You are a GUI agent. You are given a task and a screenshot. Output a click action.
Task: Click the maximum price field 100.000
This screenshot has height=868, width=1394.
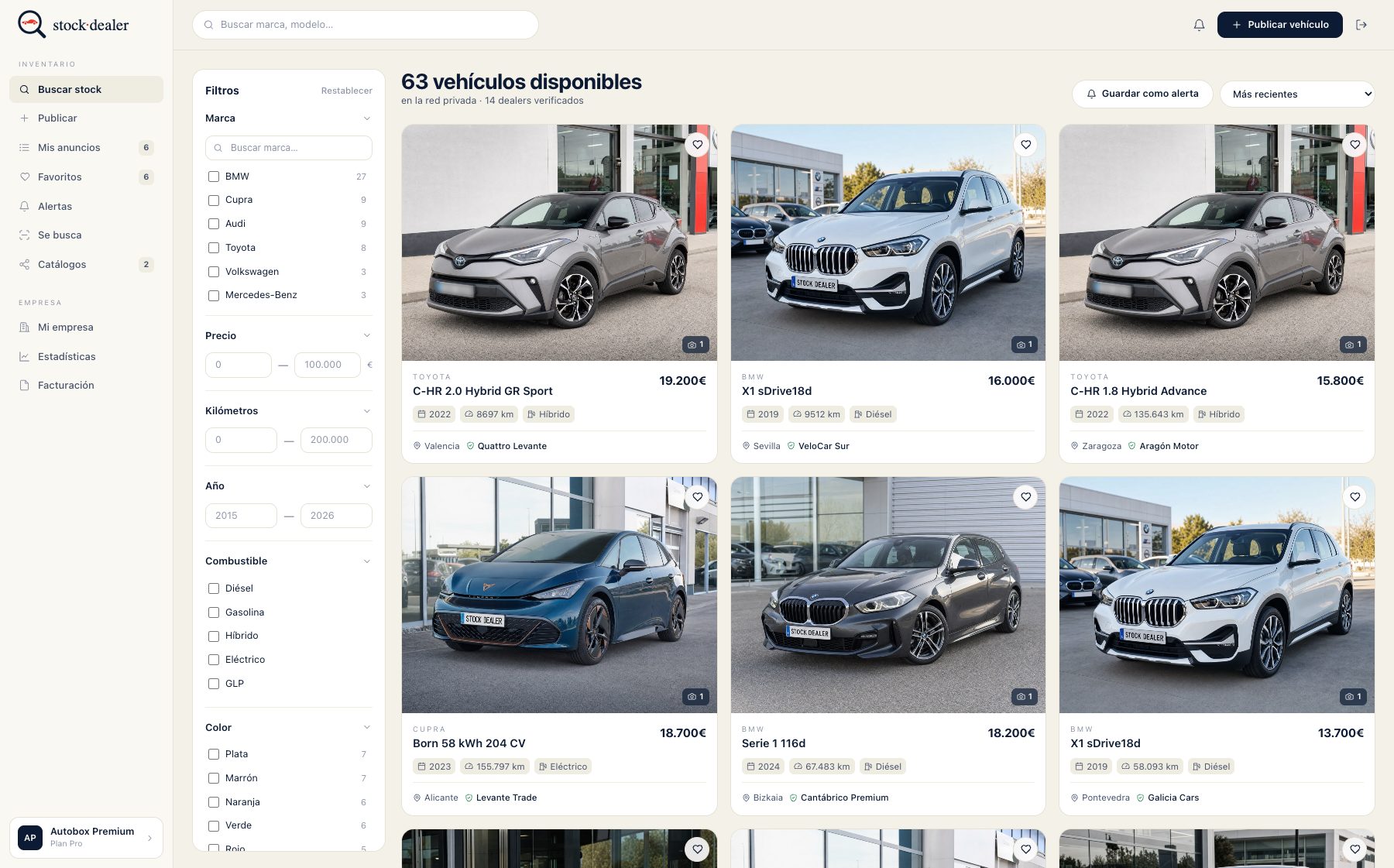[328, 365]
